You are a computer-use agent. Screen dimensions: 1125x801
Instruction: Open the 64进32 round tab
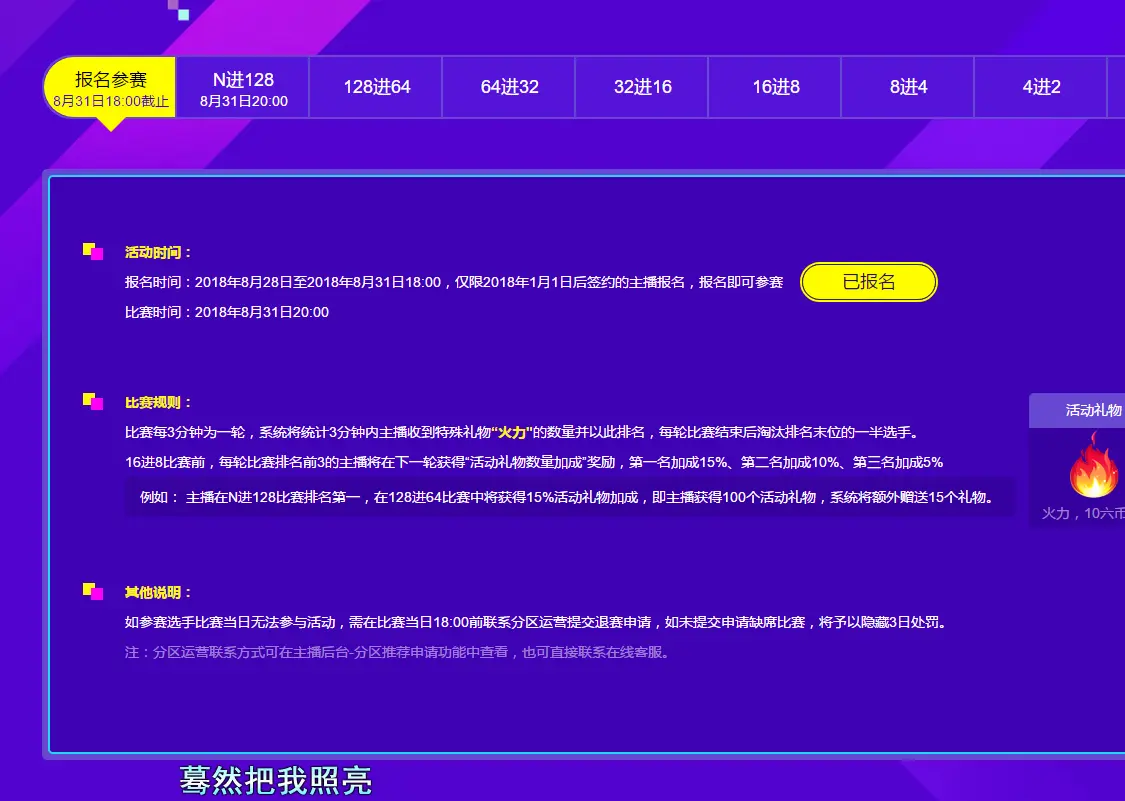[x=509, y=88]
